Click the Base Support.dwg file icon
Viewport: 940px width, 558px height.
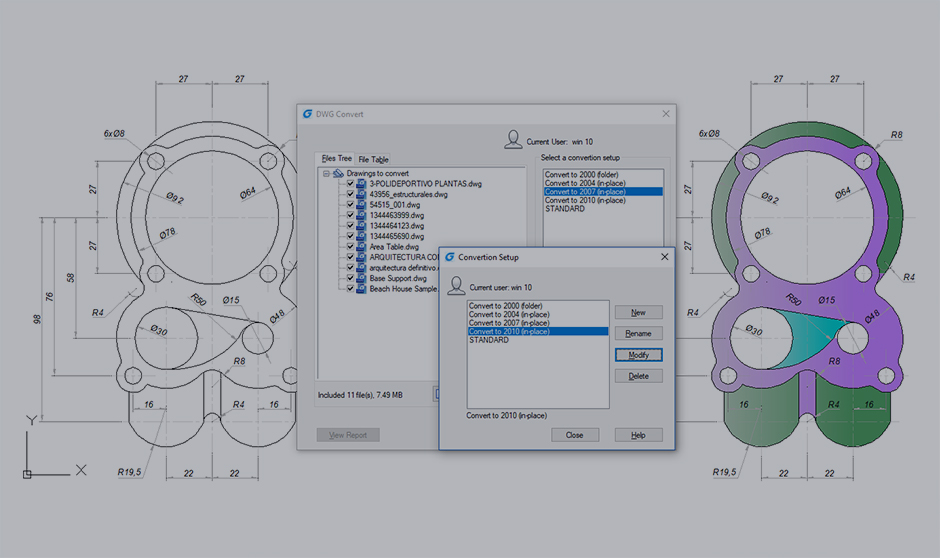tap(361, 278)
